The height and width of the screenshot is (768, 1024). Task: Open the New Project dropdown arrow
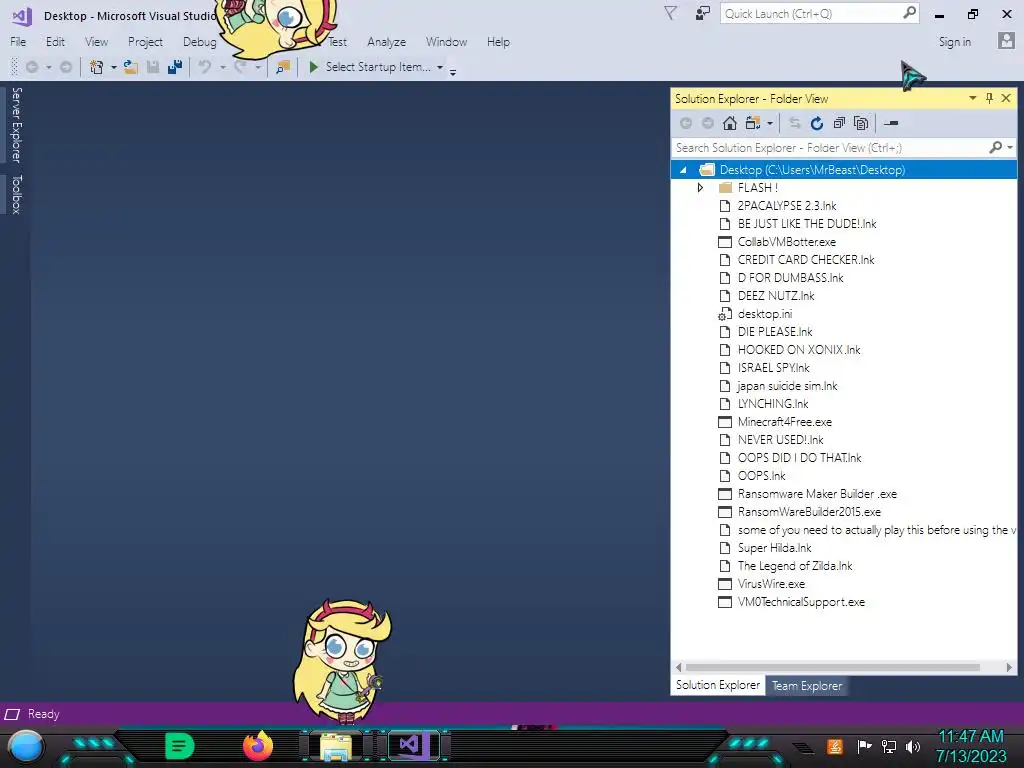tap(113, 67)
